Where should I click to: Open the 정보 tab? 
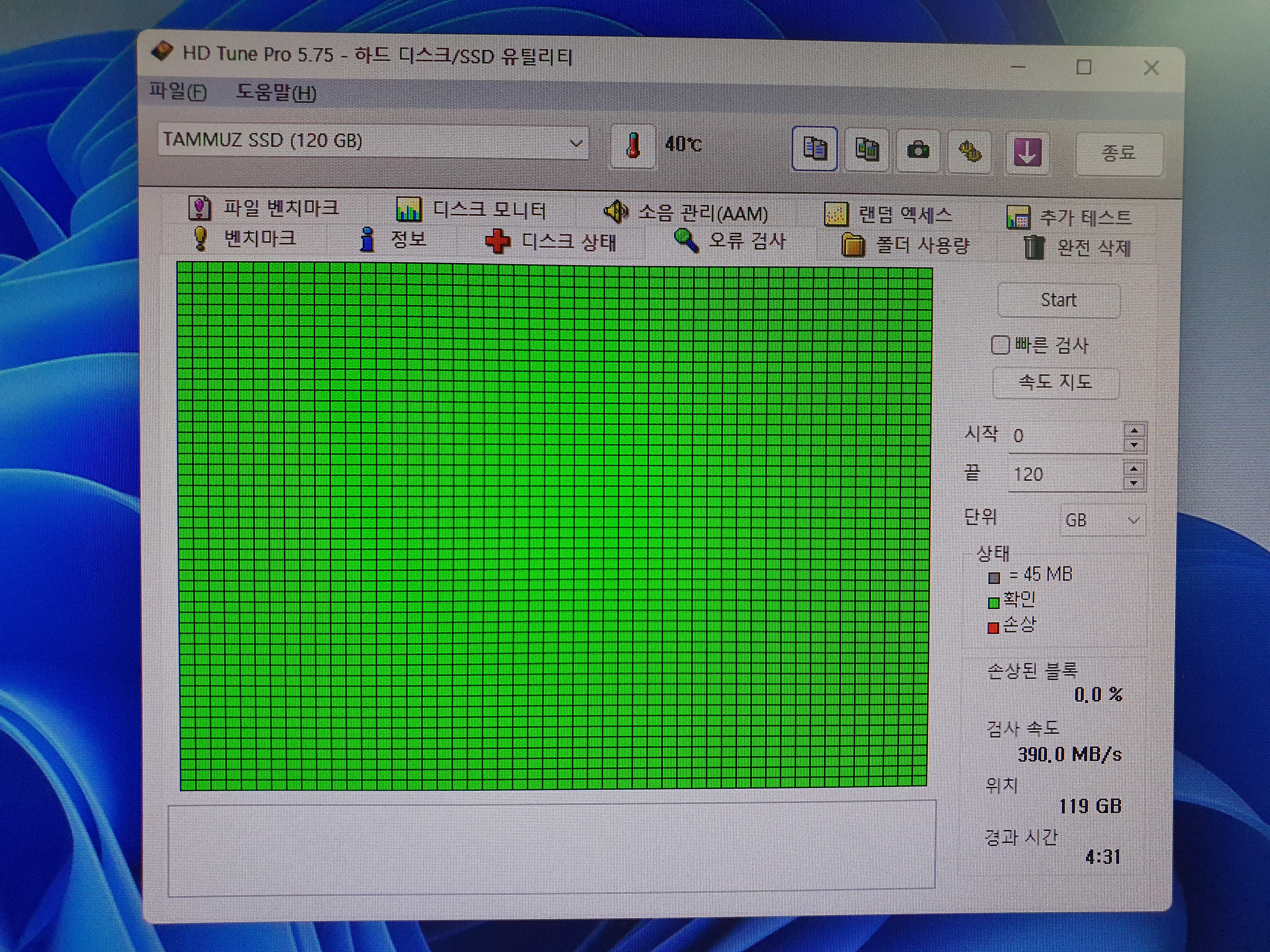click(x=393, y=239)
